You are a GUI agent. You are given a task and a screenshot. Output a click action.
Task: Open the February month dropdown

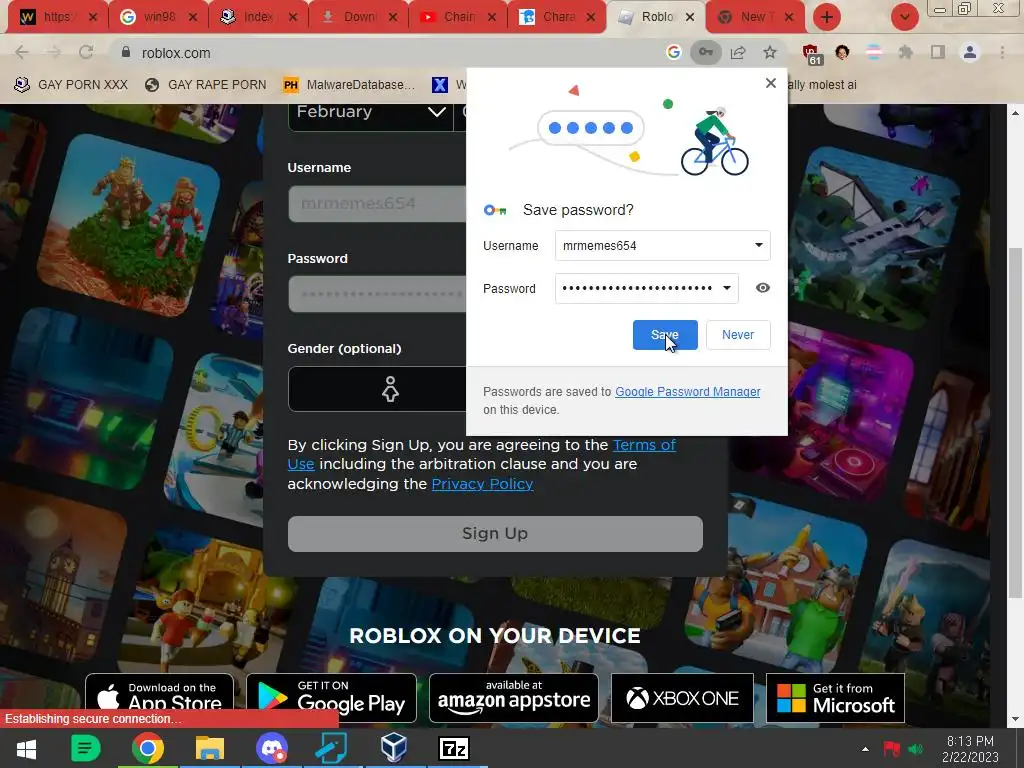[371, 112]
